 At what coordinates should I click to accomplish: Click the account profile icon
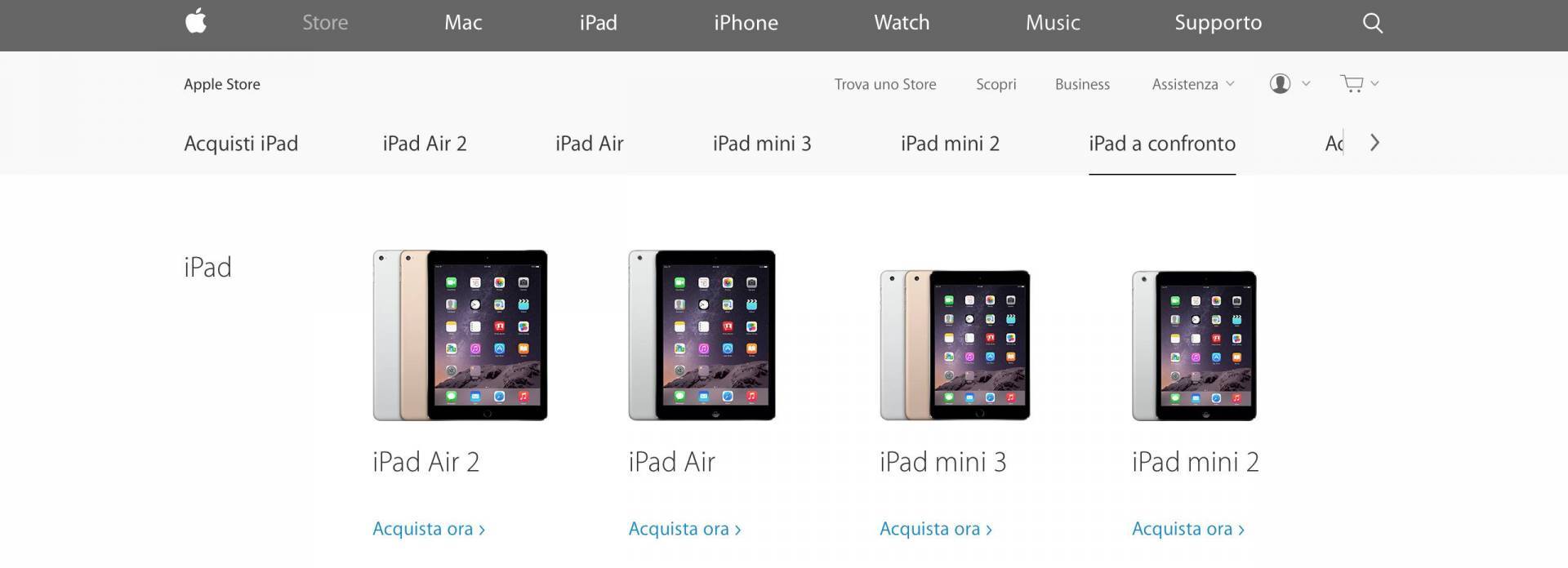pos(1280,83)
